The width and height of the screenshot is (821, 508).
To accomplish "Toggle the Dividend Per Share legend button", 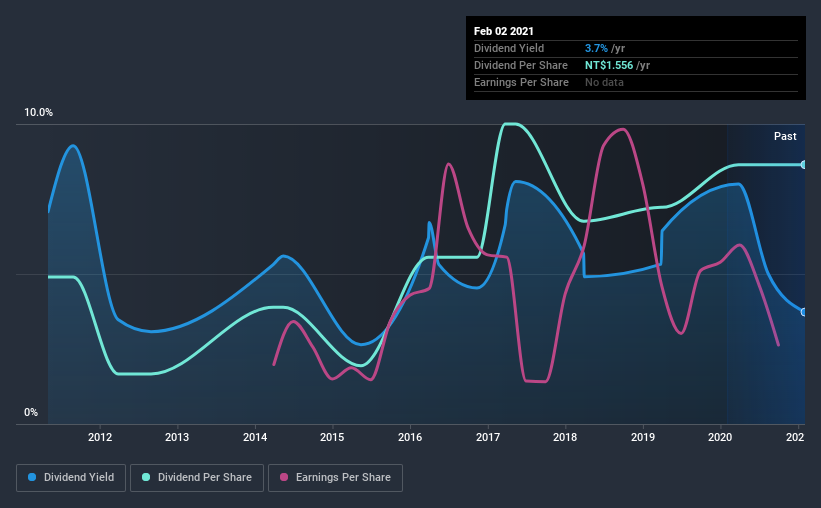I will click(197, 478).
